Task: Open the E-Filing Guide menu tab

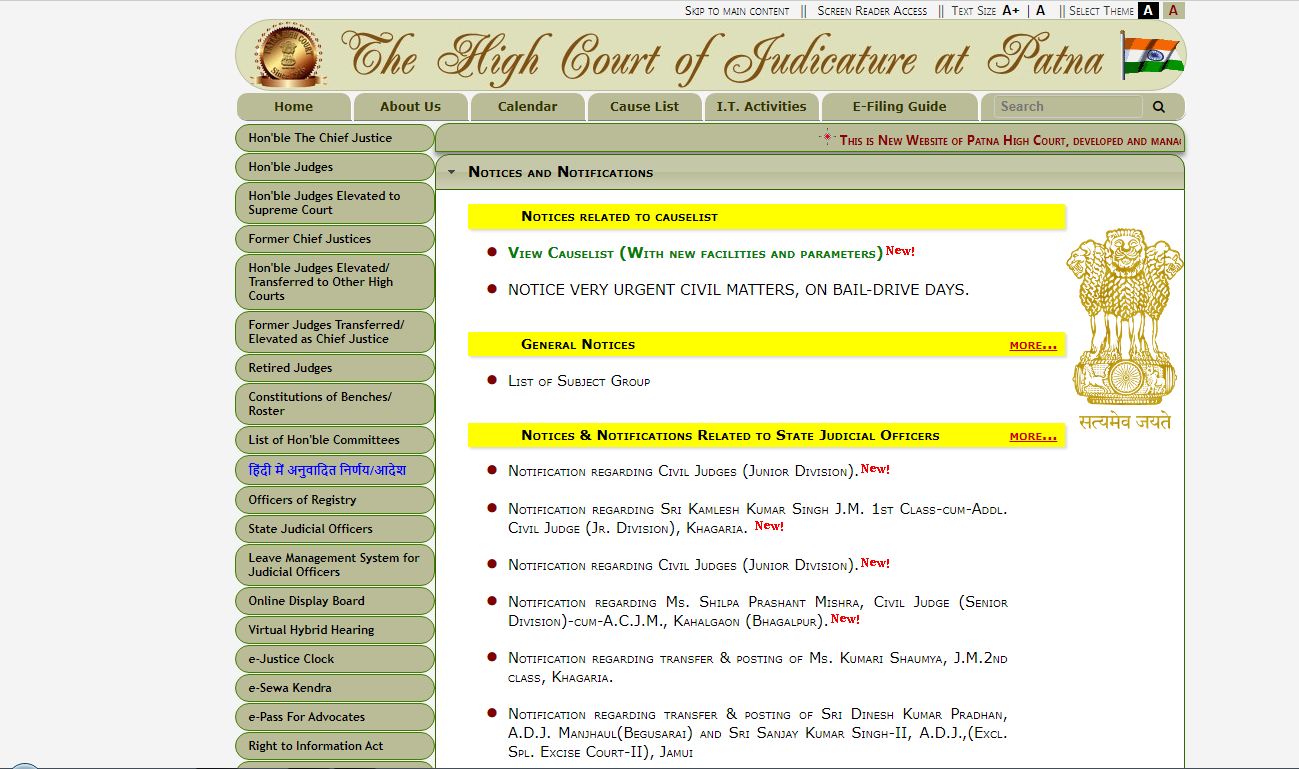Action: point(899,107)
